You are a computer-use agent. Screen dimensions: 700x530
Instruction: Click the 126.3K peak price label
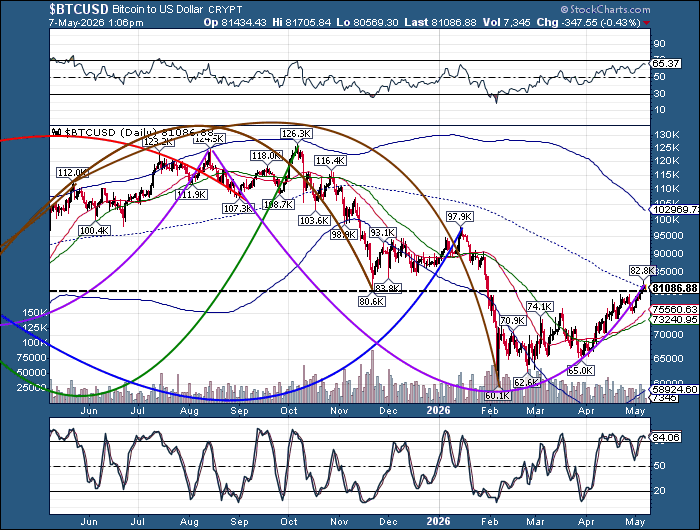(296, 134)
